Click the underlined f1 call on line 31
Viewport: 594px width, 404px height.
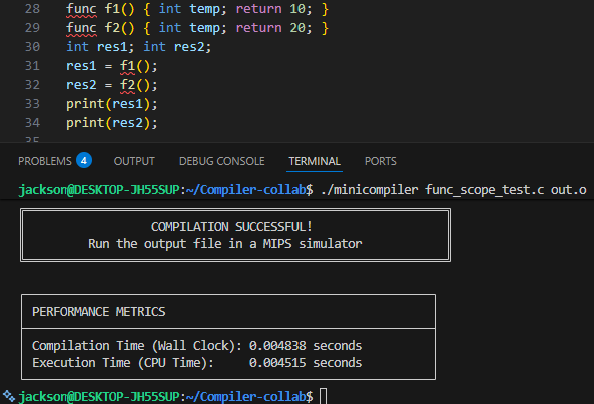(127, 66)
